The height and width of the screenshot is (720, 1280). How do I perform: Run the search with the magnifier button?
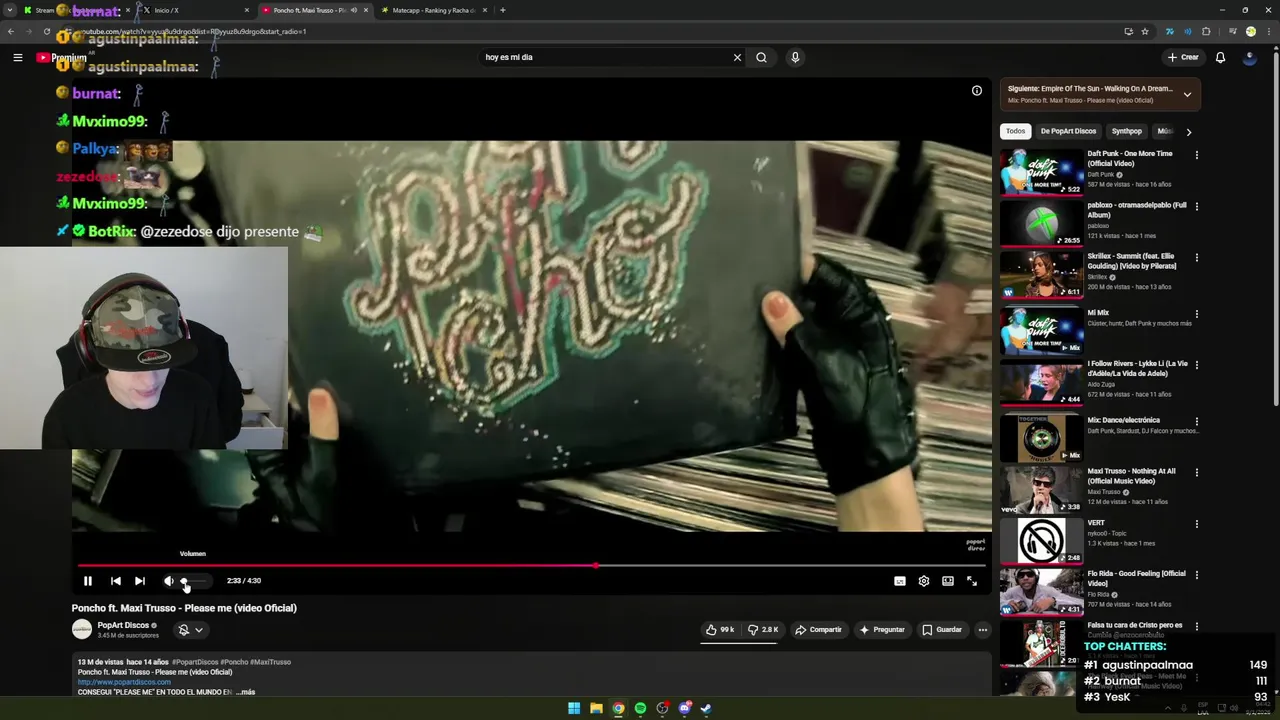tap(762, 57)
